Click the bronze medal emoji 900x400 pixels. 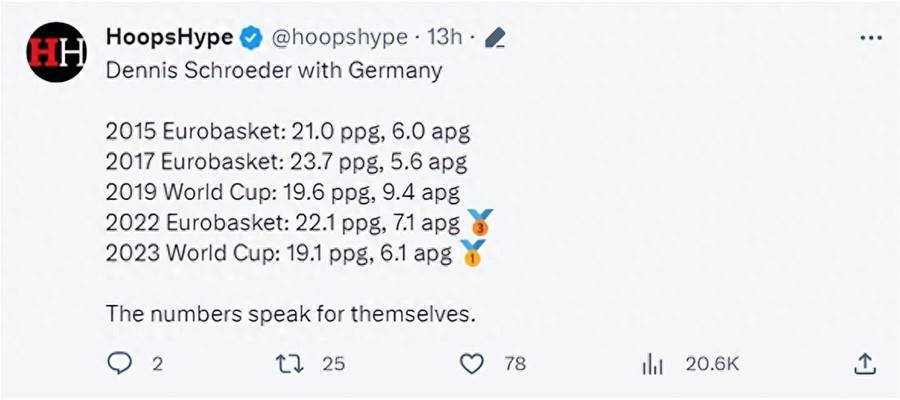pyautogui.click(x=481, y=222)
